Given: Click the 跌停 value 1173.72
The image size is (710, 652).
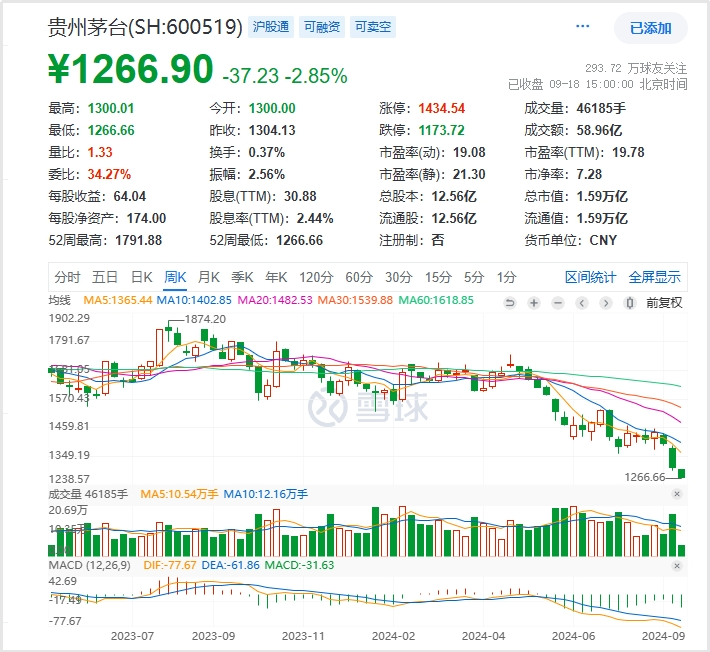Looking at the screenshot, I should point(441,130).
